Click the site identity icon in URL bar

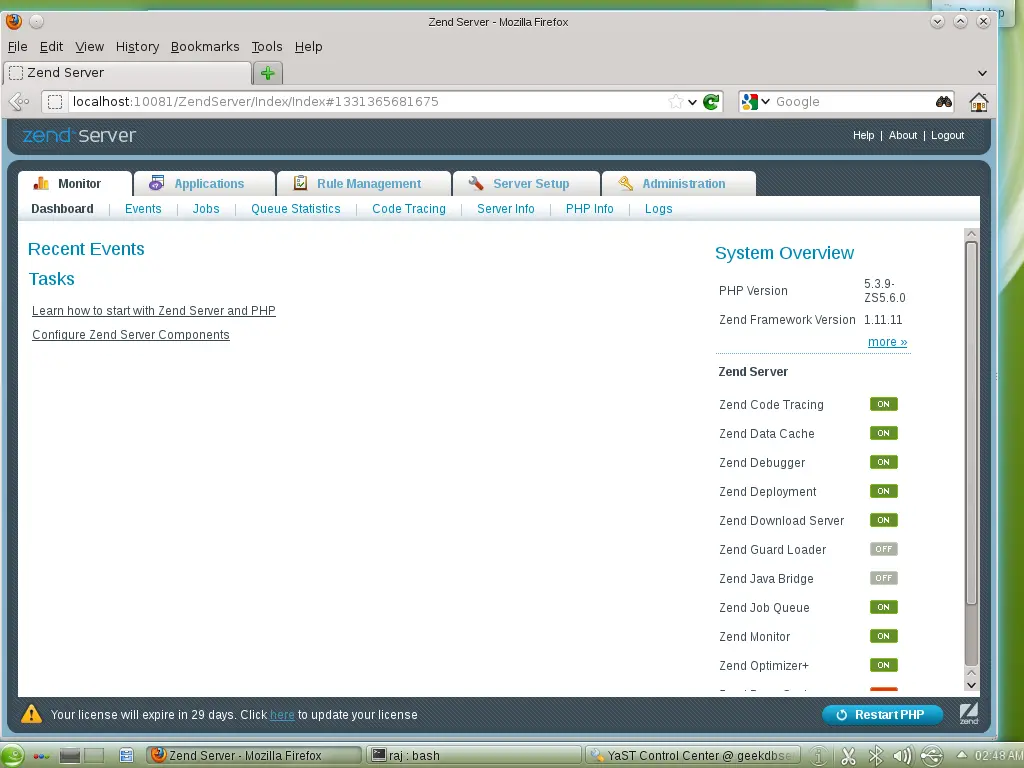tap(55, 101)
